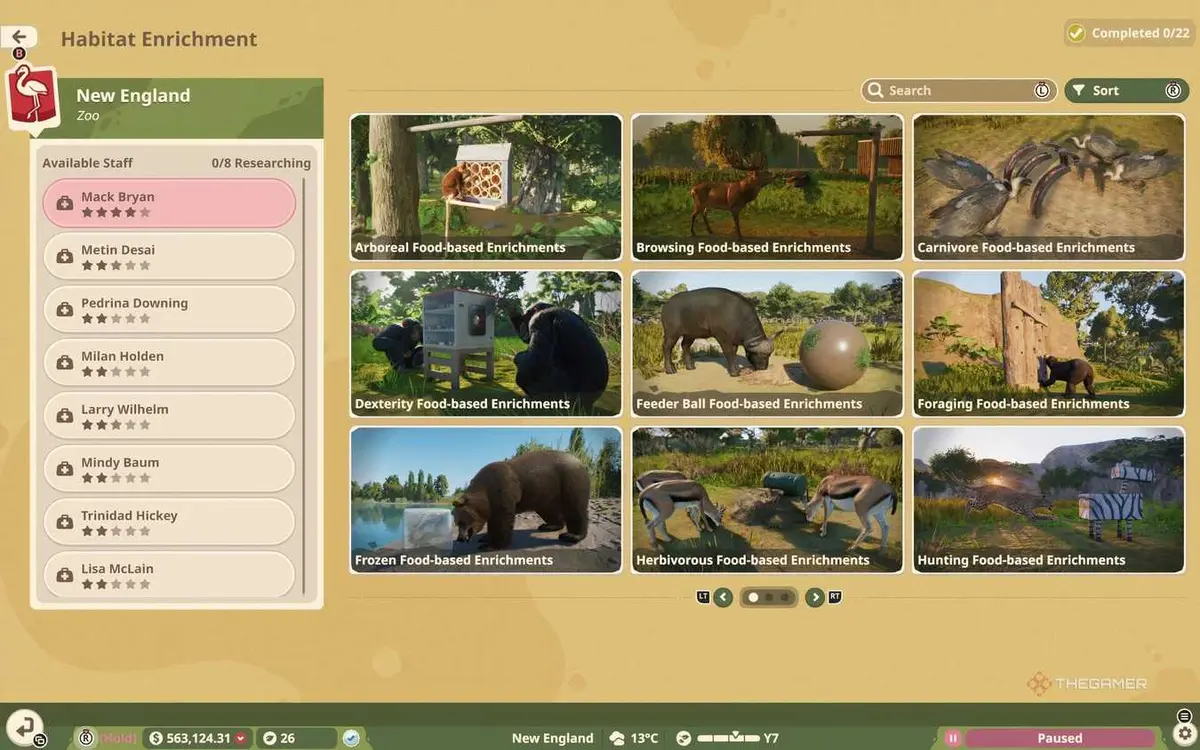This screenshot has width=1200, height=750.
Task: Select staff member Mindy Baum
Action: point(169,468)
